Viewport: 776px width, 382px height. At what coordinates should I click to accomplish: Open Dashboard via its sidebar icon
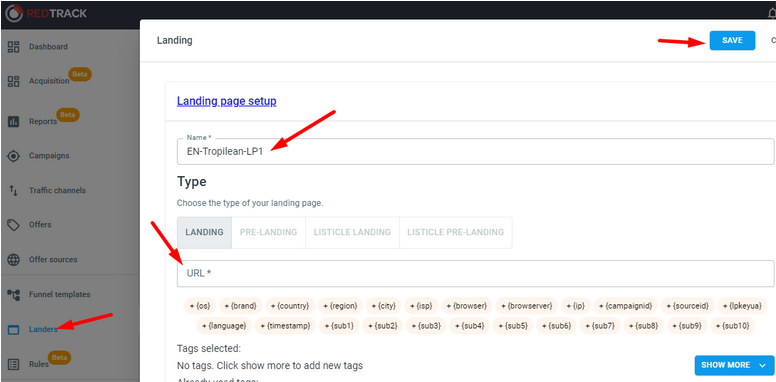tap(14, 47)
